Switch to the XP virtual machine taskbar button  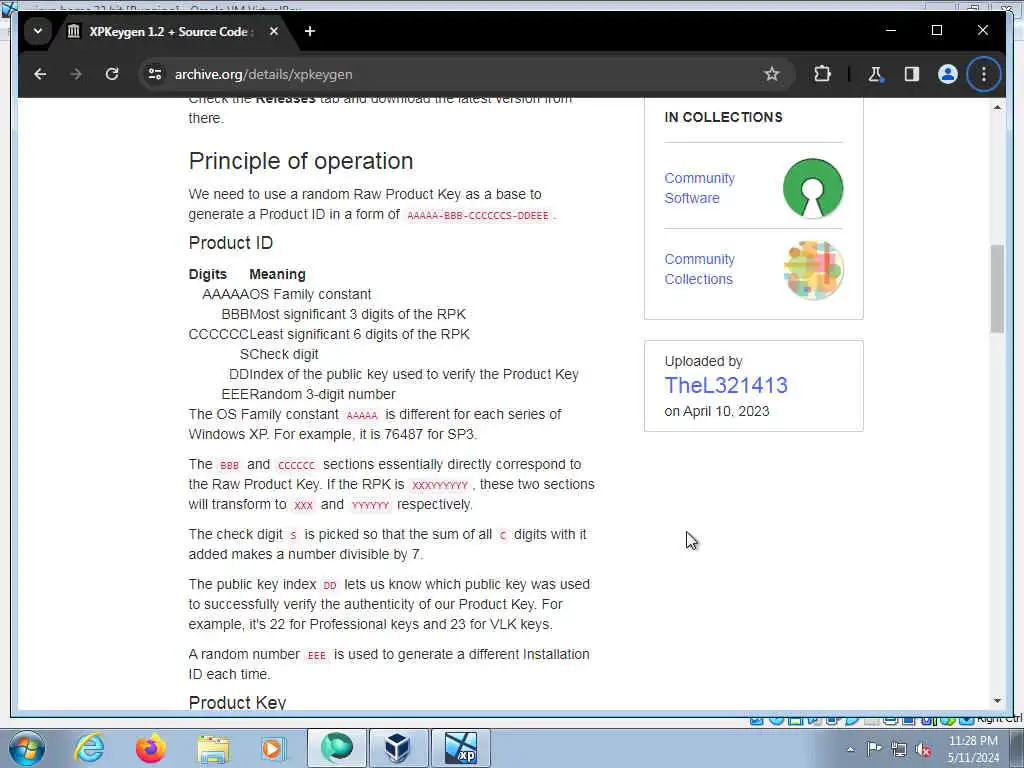click(x=460, y=748)
